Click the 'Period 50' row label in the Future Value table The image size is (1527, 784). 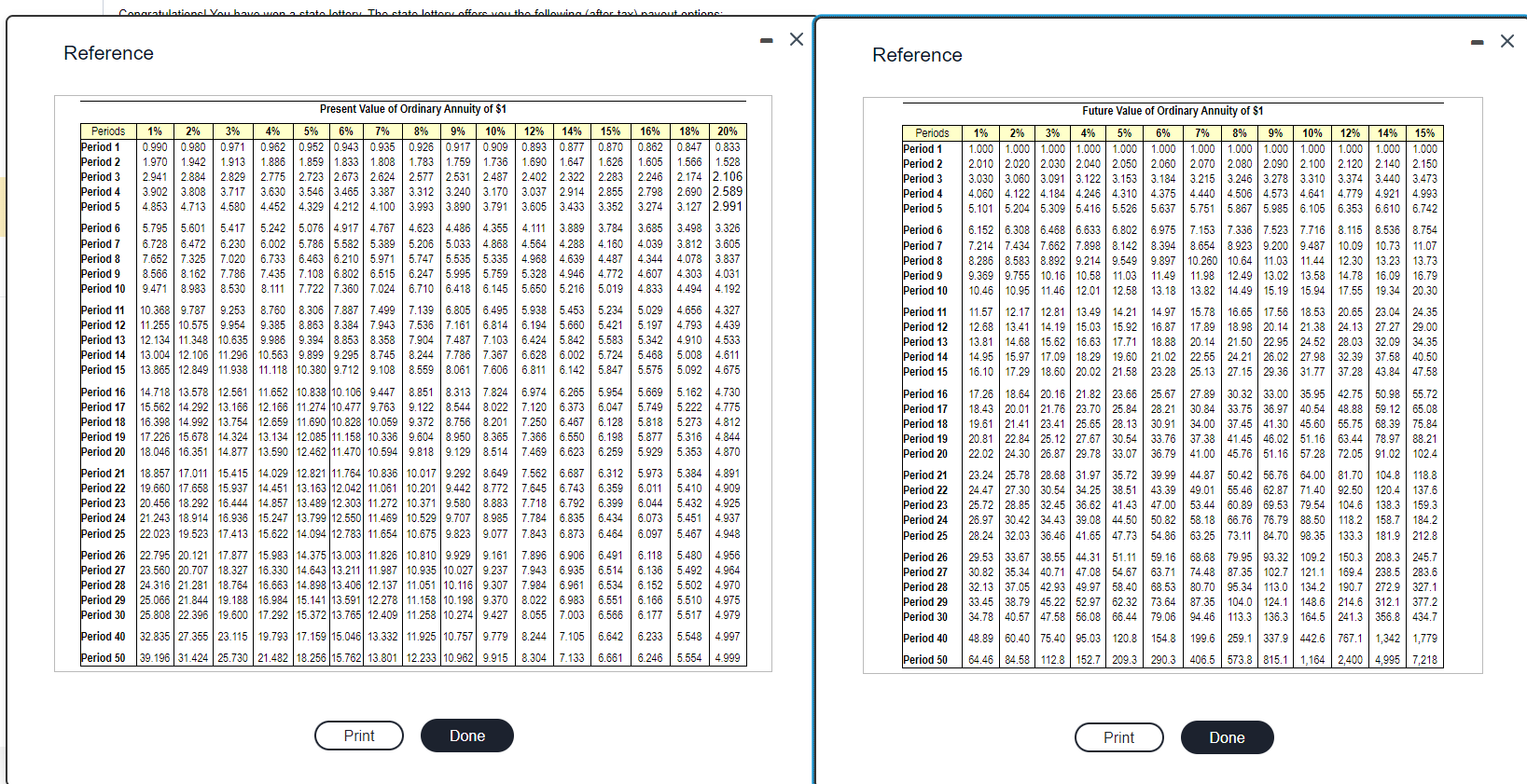click(x=925, y=660)
